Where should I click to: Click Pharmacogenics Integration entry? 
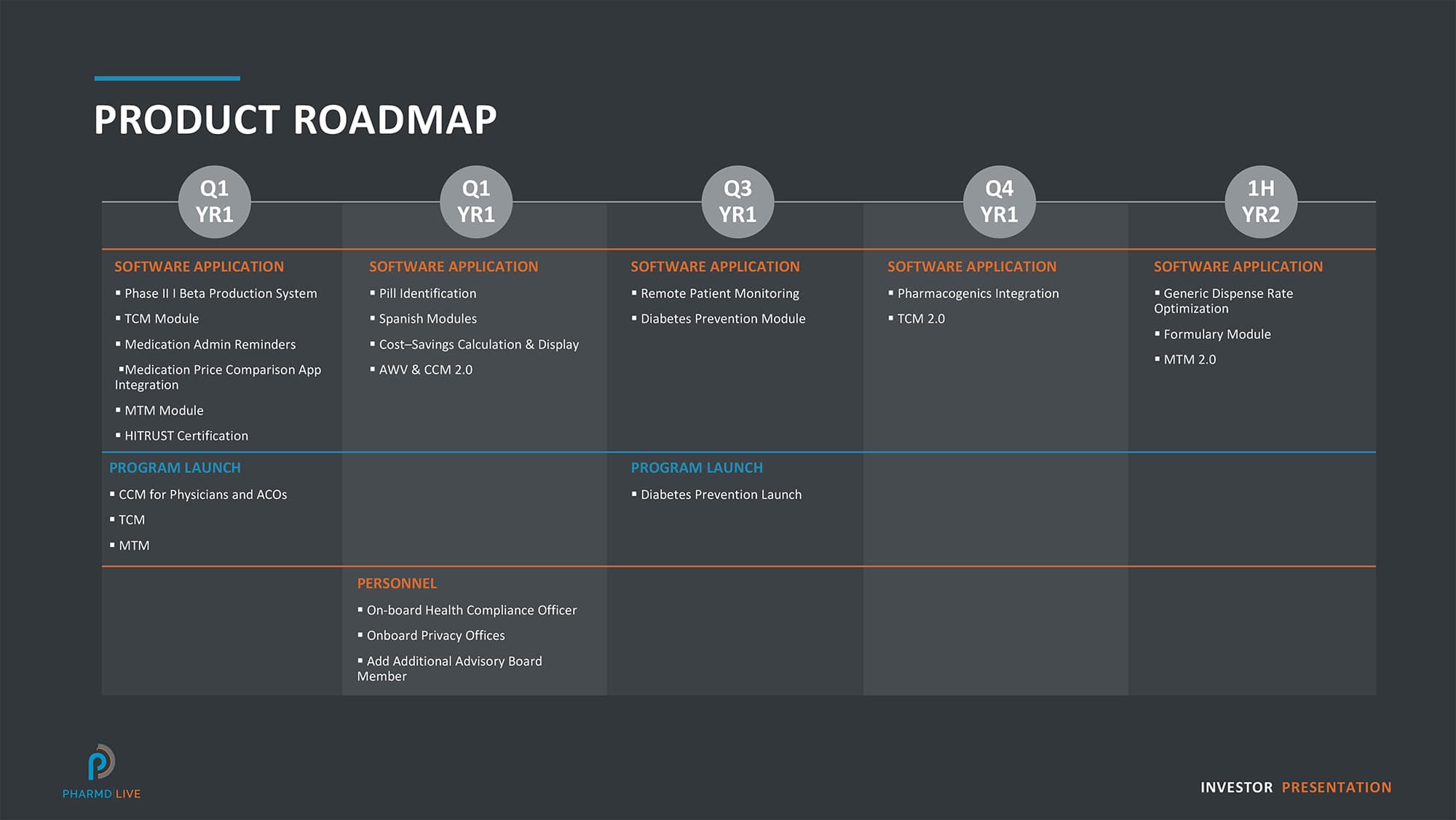click(978, 293)
